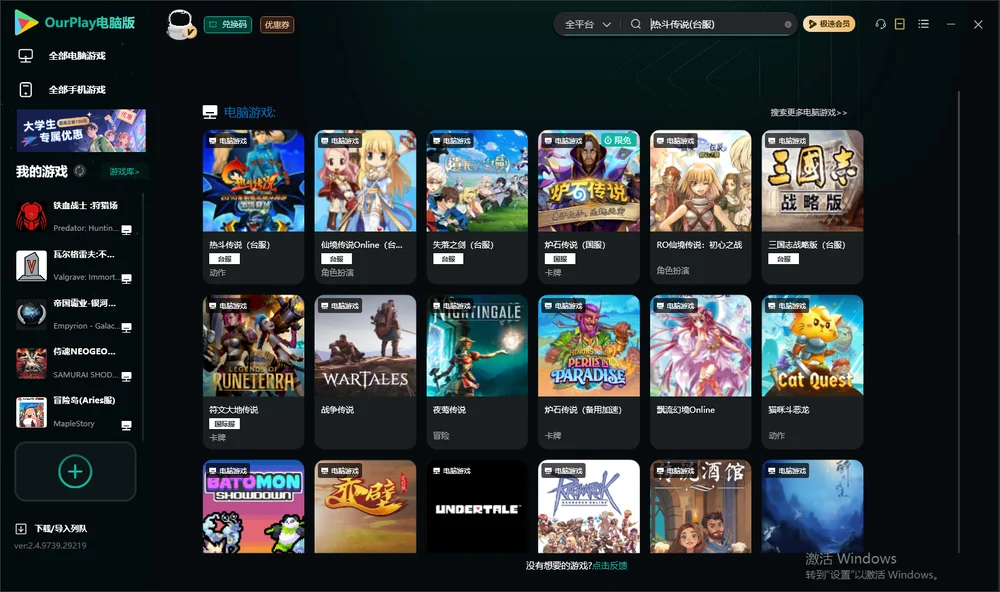Expand the 全平台 platform dropdown
1000x592 pixels.
(588, 24)
